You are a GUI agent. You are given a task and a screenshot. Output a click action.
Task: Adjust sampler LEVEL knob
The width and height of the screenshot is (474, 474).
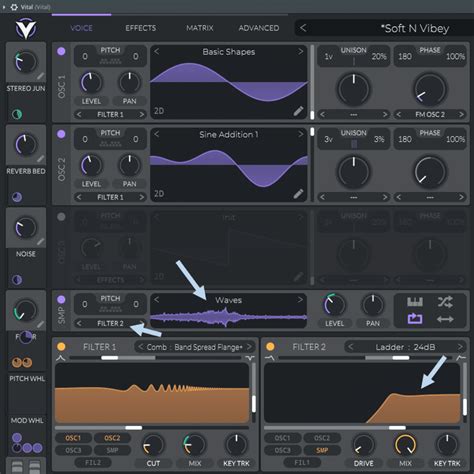(334, 304)
